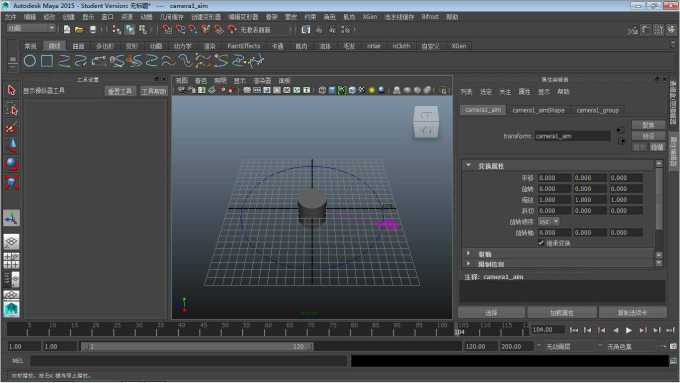Toggle viewport textured display checker icon
The width and height of the screenshot is (680, 383).
[x=362, y=90]
